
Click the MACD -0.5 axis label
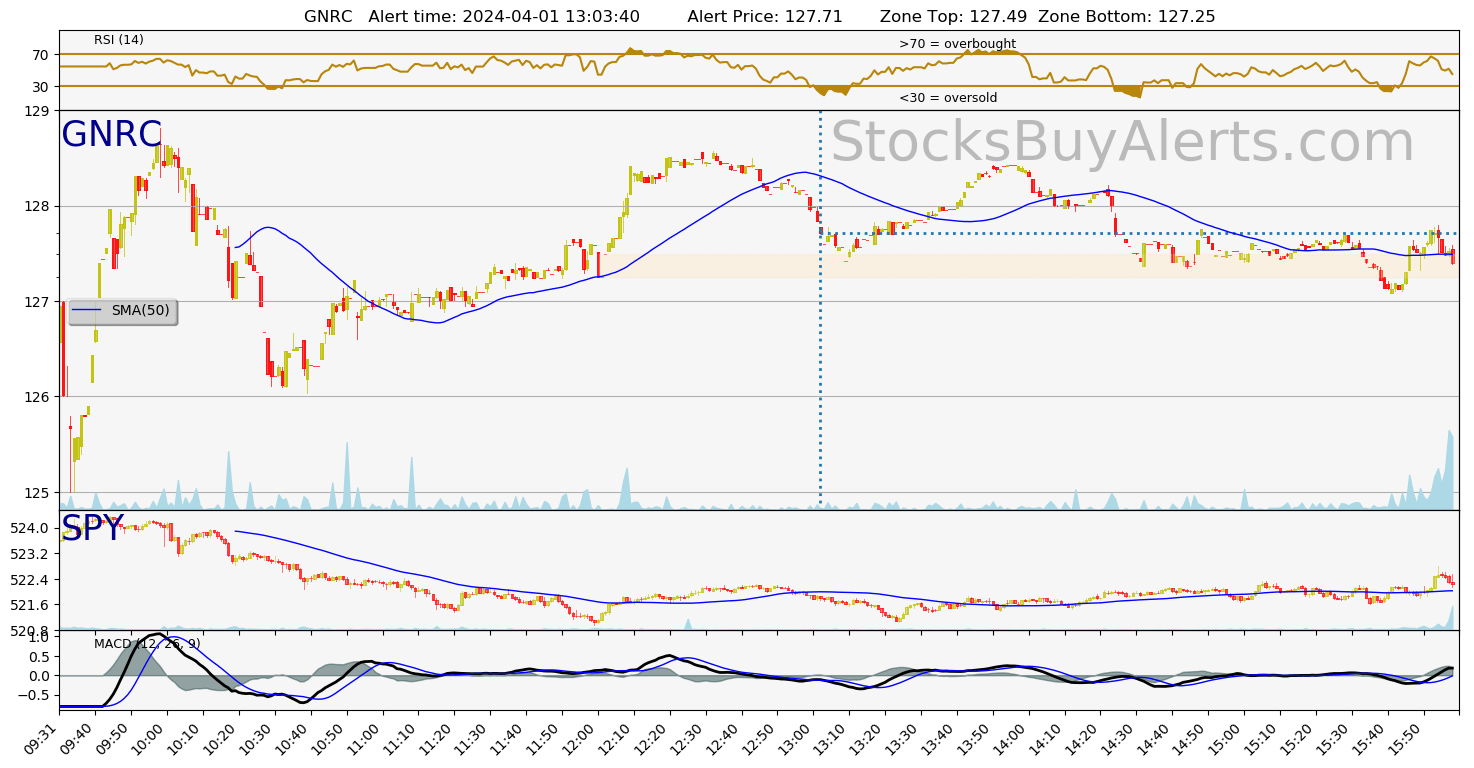pyautogui.click(x=32, y=696)
